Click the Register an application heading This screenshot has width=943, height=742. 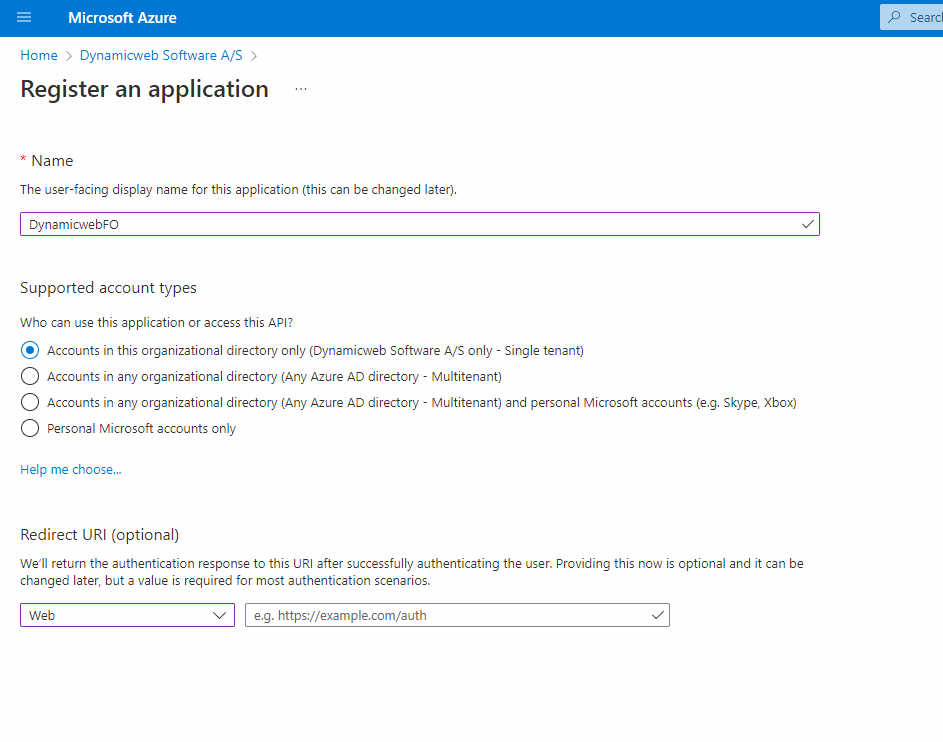coord(144,89)
